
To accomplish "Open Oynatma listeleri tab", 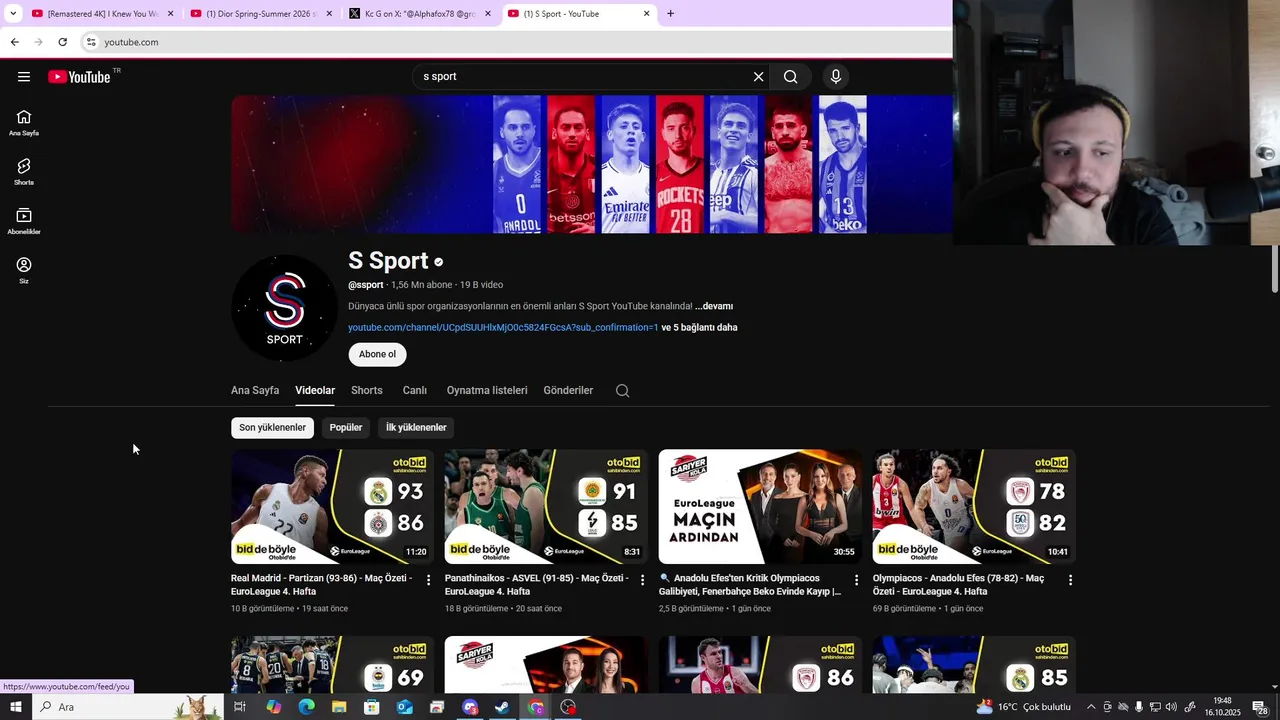I will click(487, 391).
